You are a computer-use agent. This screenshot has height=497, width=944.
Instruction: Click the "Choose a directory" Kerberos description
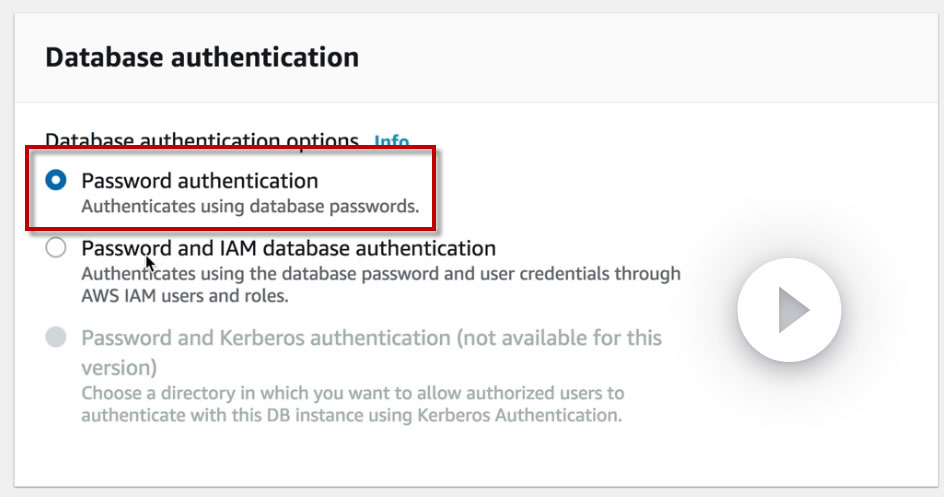click(x=352, y=392)
